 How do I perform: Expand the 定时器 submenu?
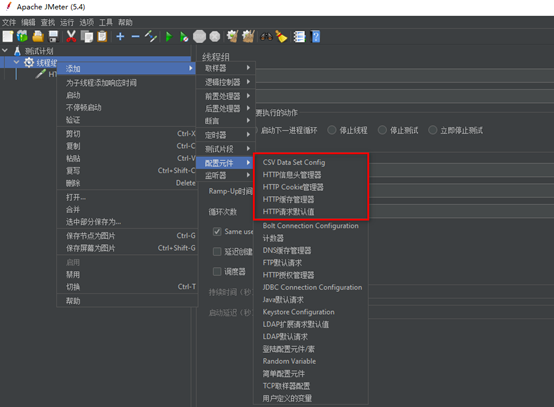tap(225, 135)
